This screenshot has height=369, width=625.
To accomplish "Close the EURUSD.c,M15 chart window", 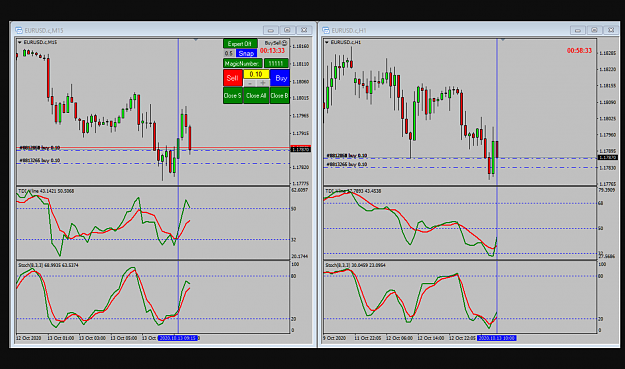I will 304,30.
